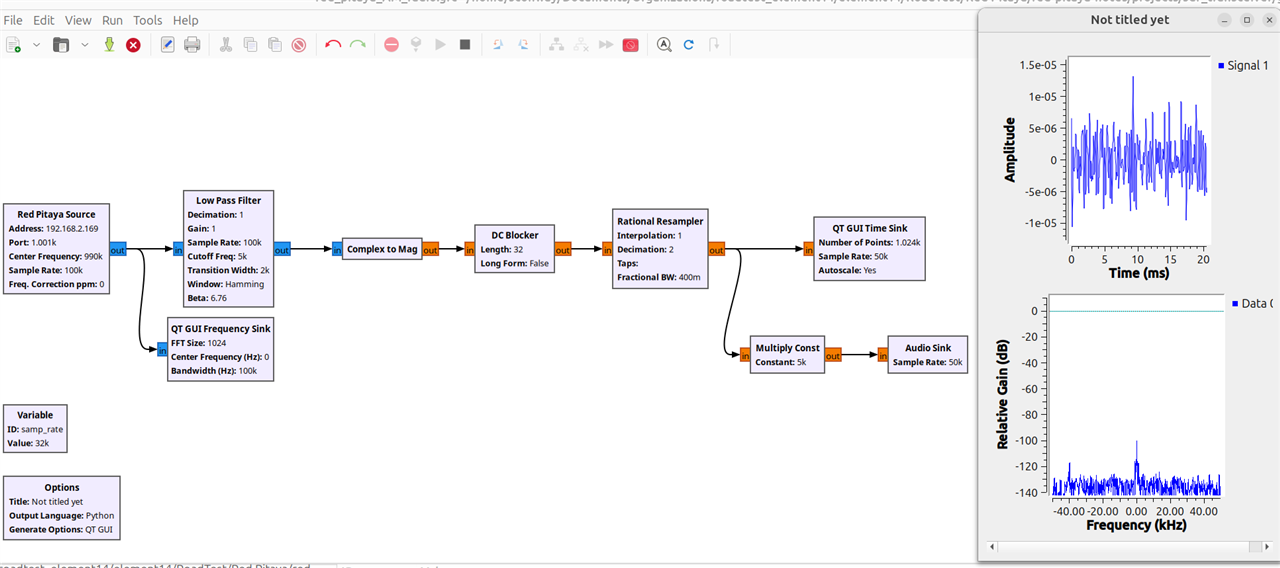Close the flowgraph with the red X icon
Screen dimensions: 1280x568
(133, 45)
